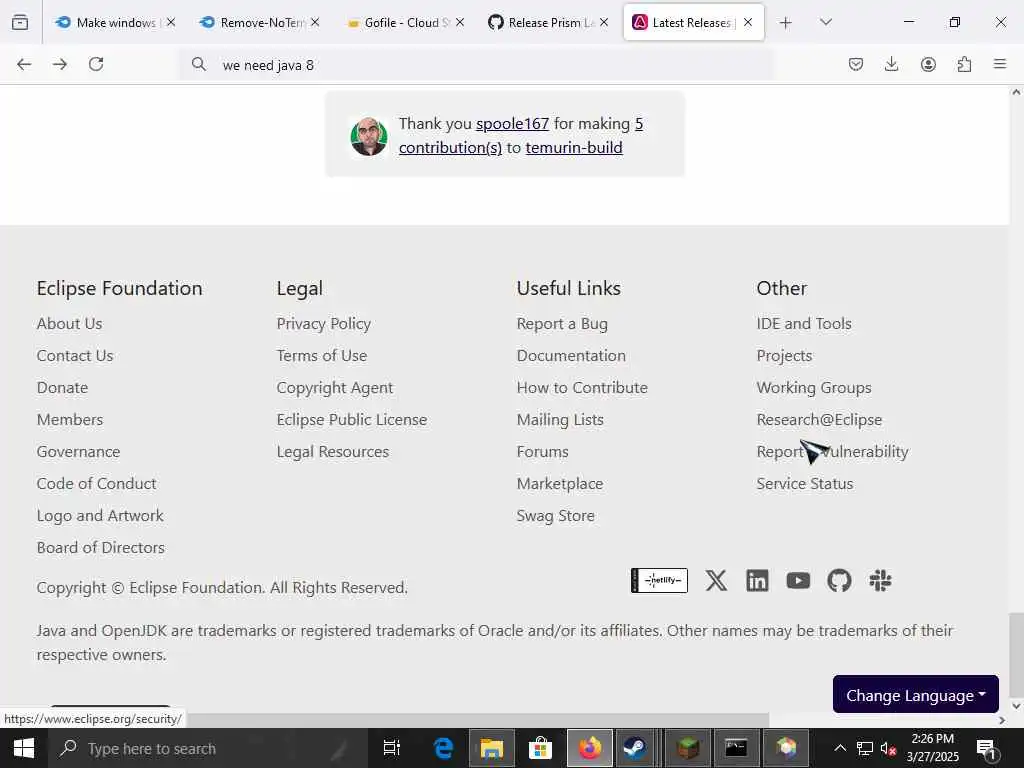Open the Service Status link
The width and height of the screenshot is (1024, 768).
[805, 483]
